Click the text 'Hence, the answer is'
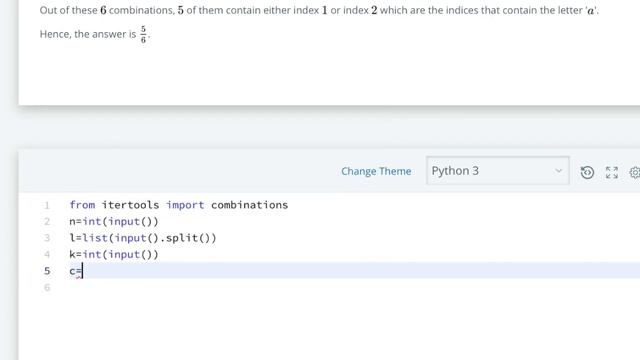 88,34
